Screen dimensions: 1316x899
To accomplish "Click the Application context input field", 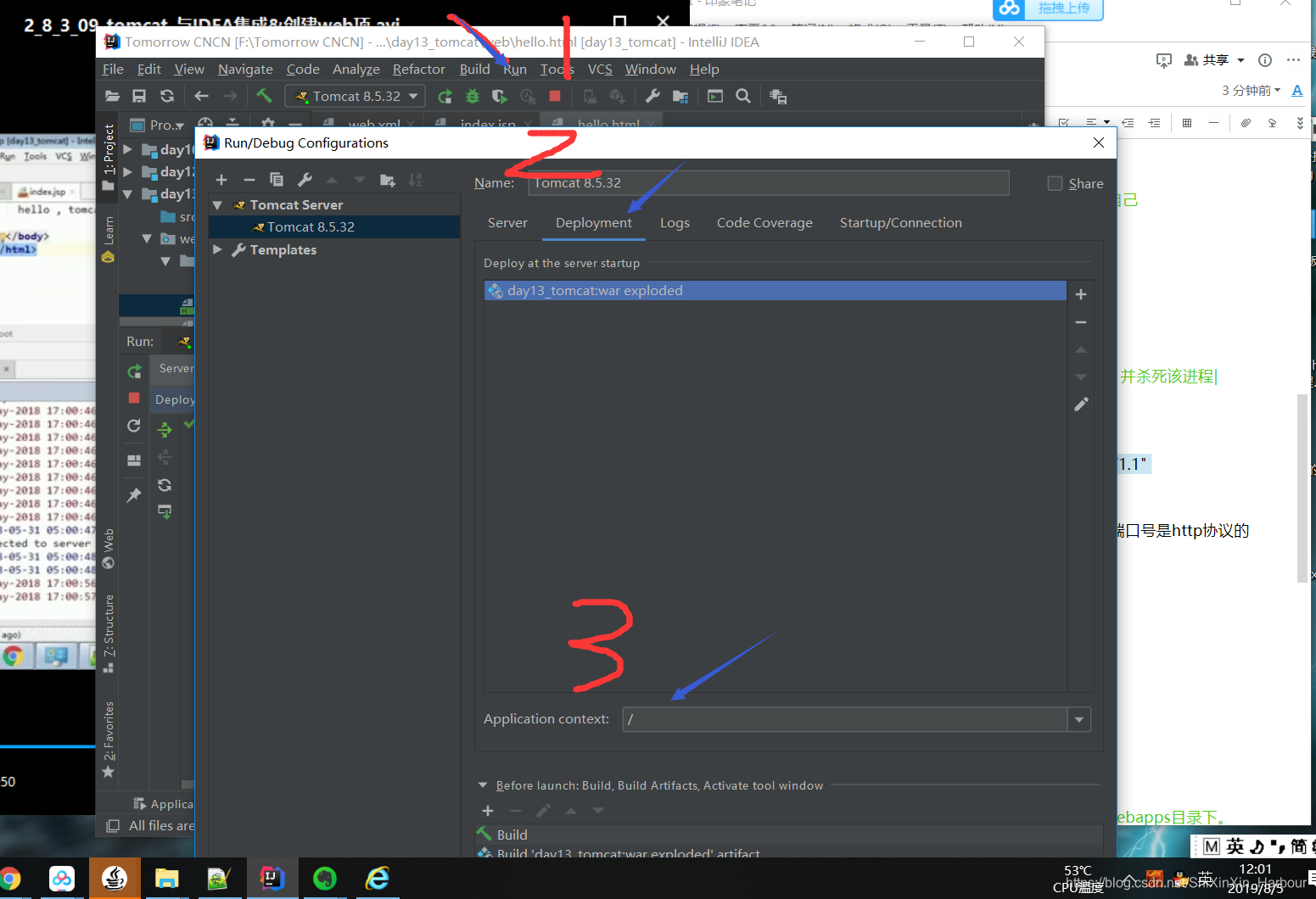I will [x=845, y=719].
